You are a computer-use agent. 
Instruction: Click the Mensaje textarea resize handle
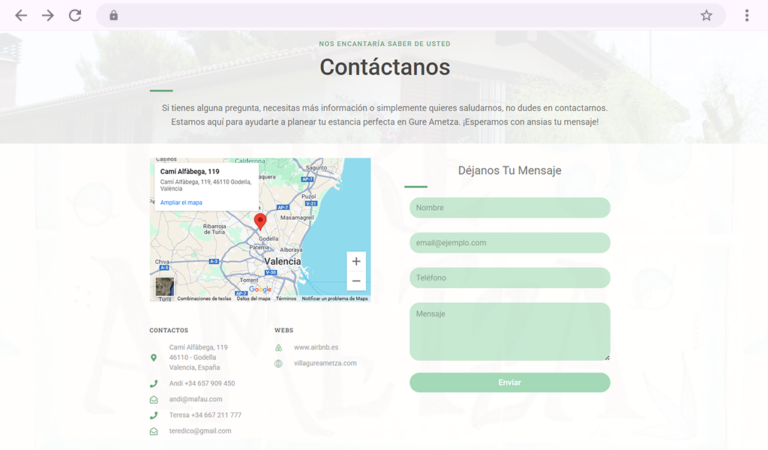[607, 357]
